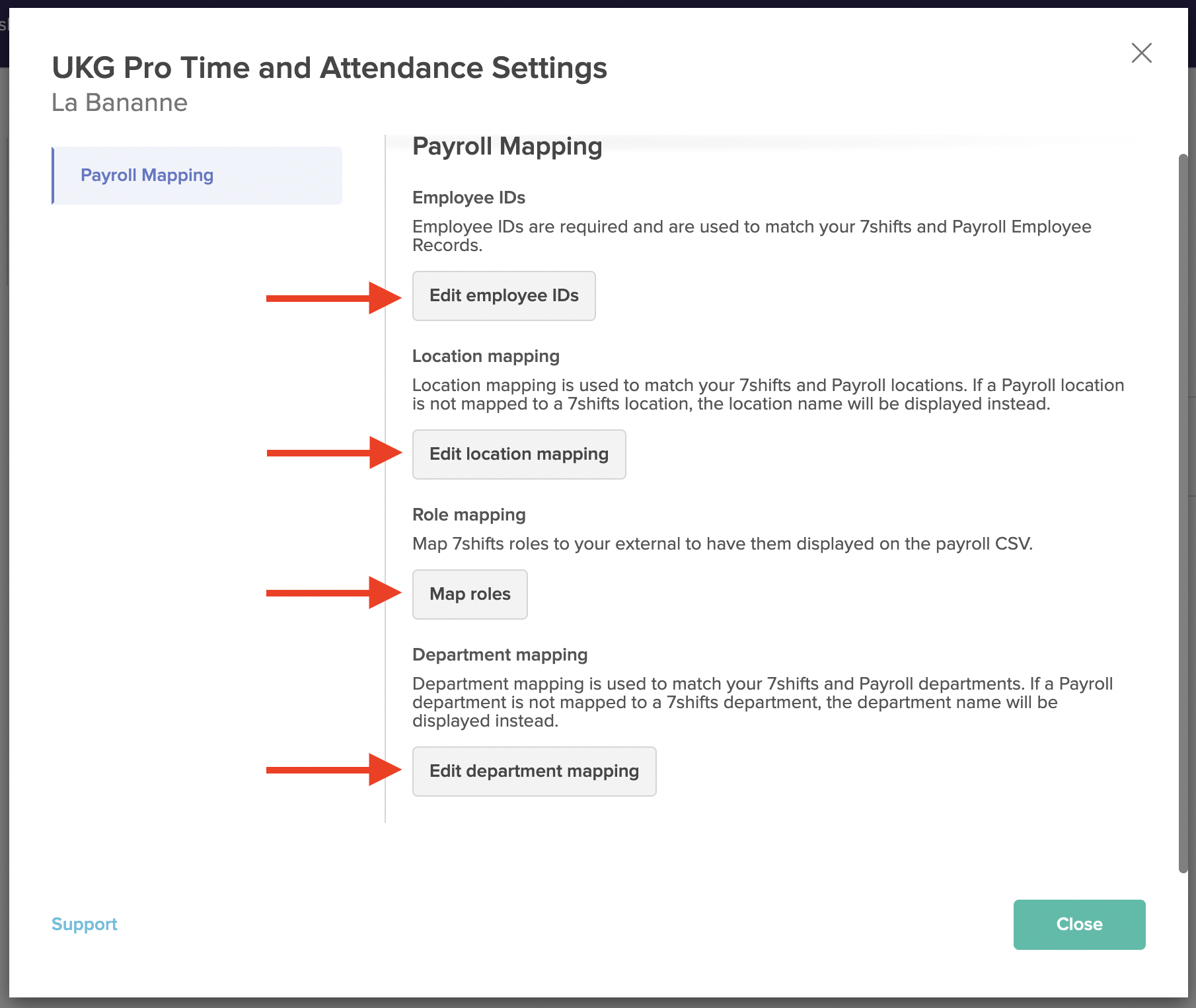Open Edit department mapping

pyautogui.click(x=534, y=771)
